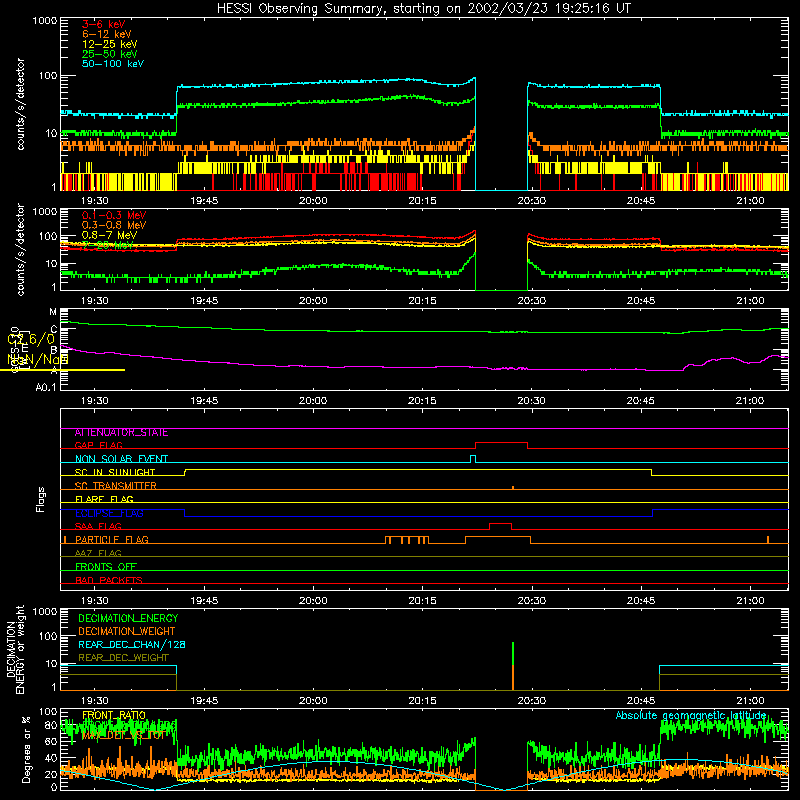Click the small SC_TRANSMITTER blip near 20:28
This screenshot has height=800, width=800.
click(x=513, y=488)
